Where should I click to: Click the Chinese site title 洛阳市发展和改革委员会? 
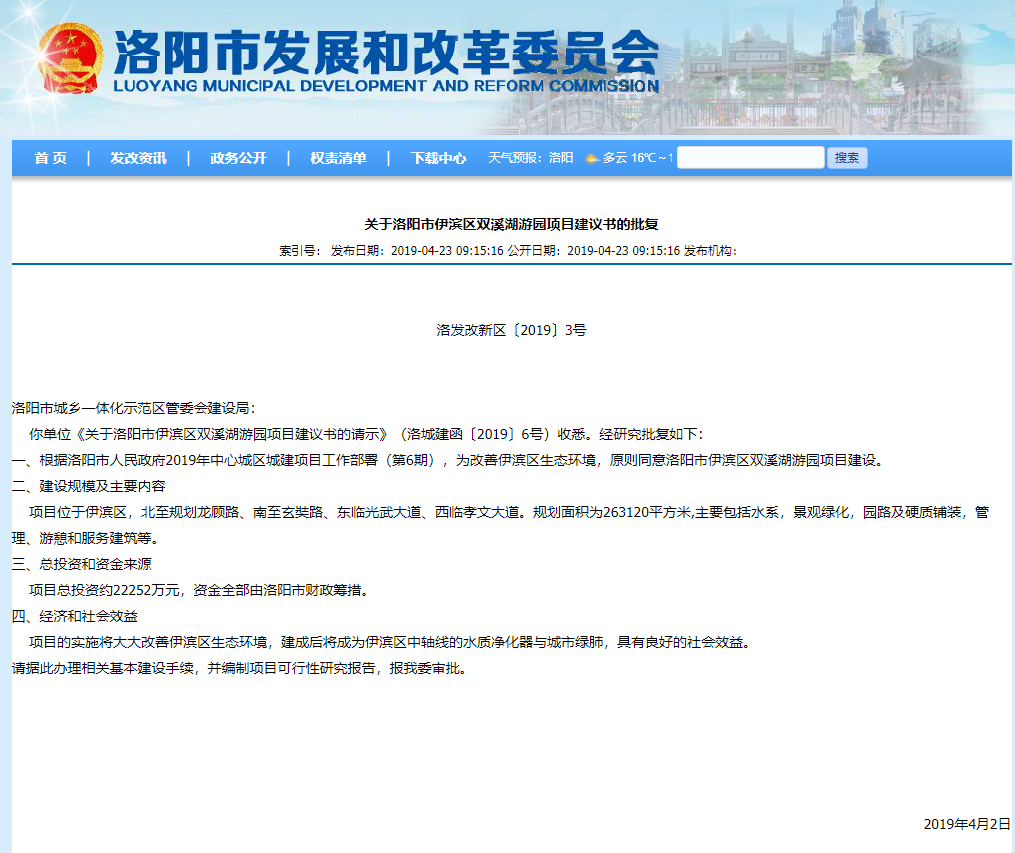pos(386,50)
